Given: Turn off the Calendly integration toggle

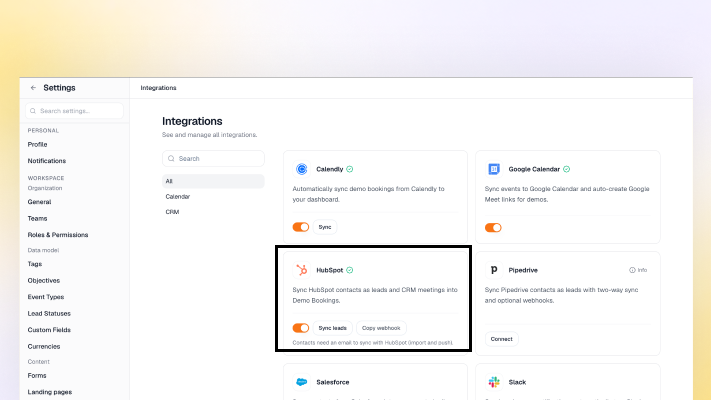Looking at the screenshot, I should (301, 227).
